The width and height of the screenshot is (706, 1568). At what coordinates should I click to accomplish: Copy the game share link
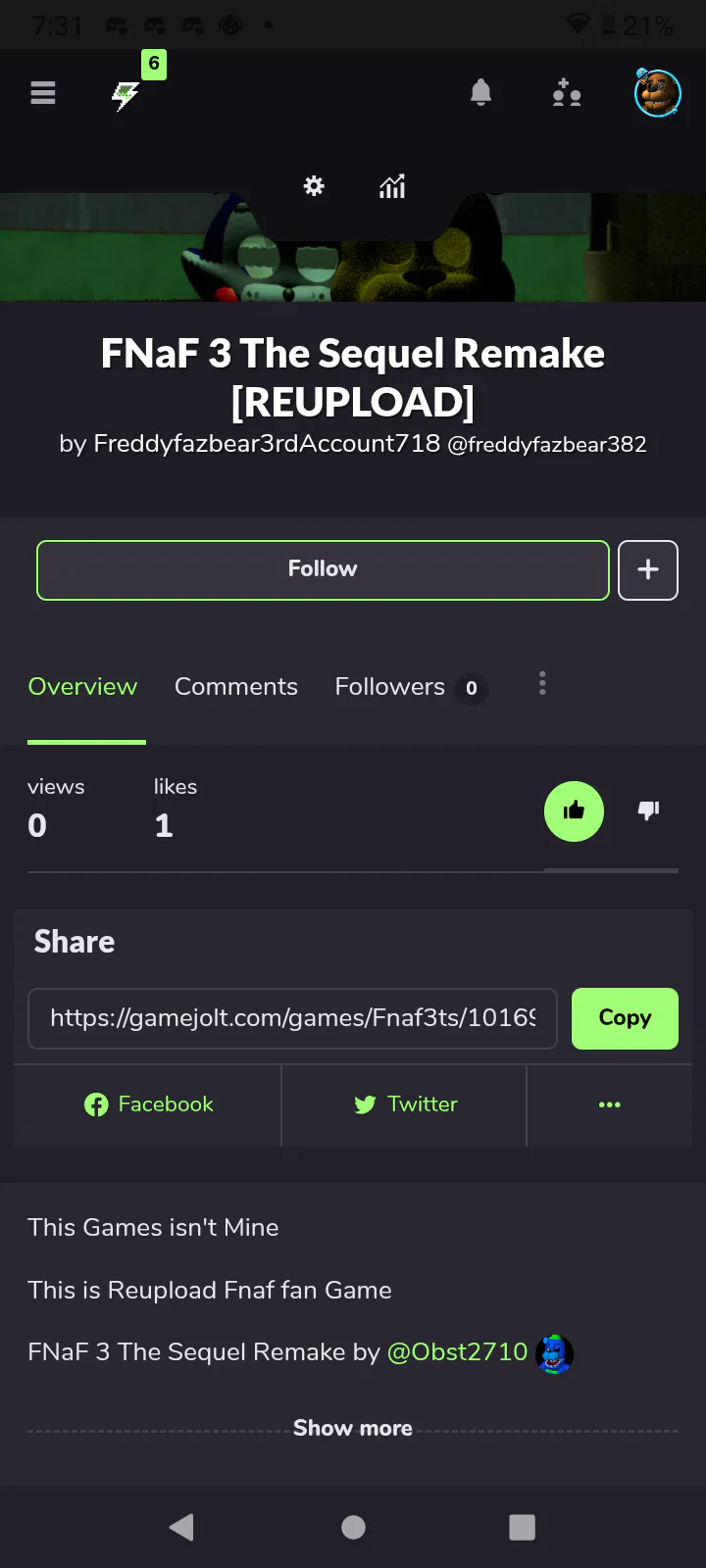click(625, 1018)
